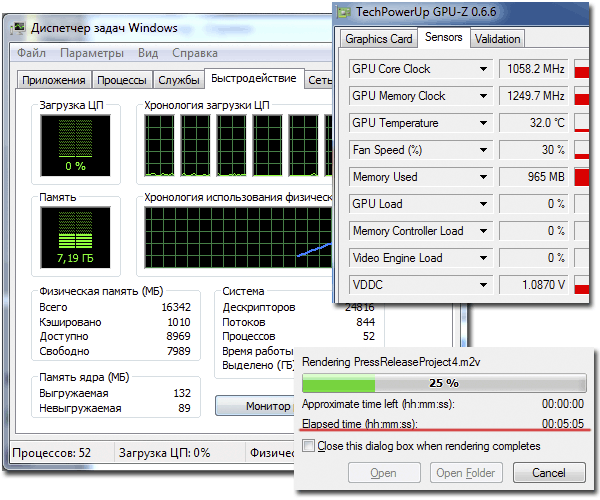600x500 pixels.
Task: Open the VDDC sensor dropdown
Action: pyautogui.click(x=483, y=285)
